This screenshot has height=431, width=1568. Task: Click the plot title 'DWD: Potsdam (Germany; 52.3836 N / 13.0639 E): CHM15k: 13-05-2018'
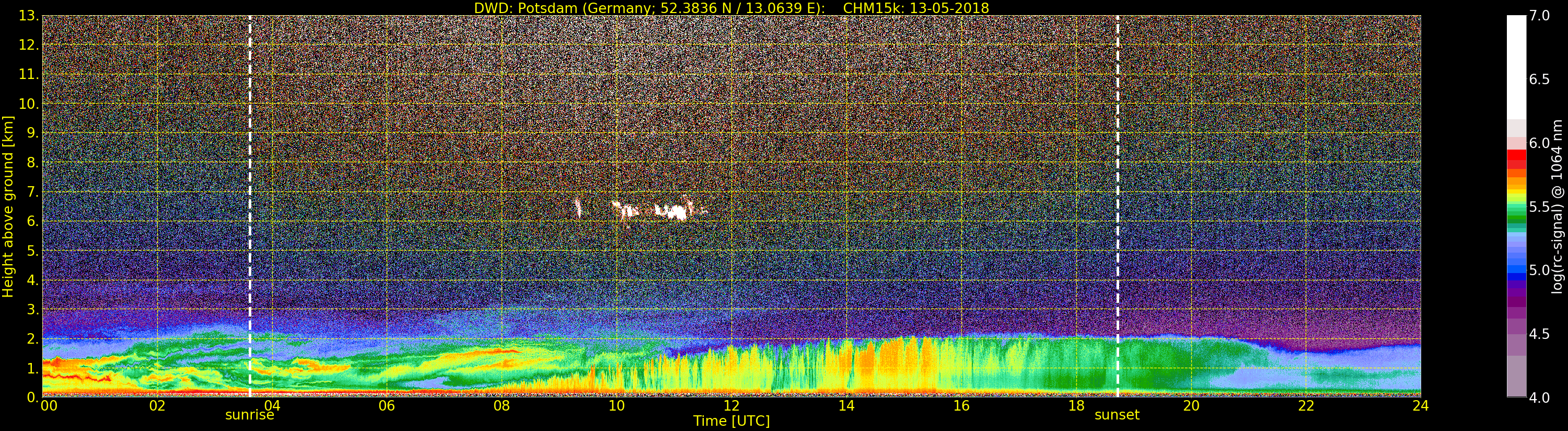pos(731,8)
